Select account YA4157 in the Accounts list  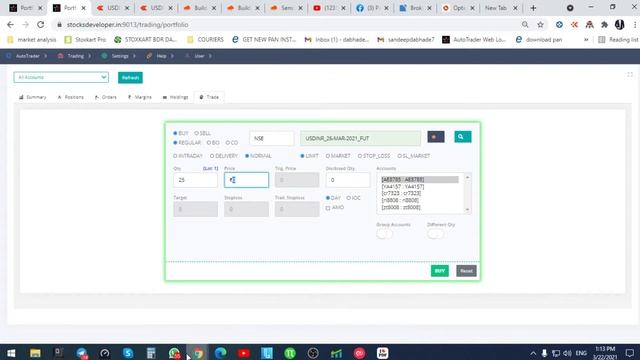pyautogui.click(x=420, y=187)
